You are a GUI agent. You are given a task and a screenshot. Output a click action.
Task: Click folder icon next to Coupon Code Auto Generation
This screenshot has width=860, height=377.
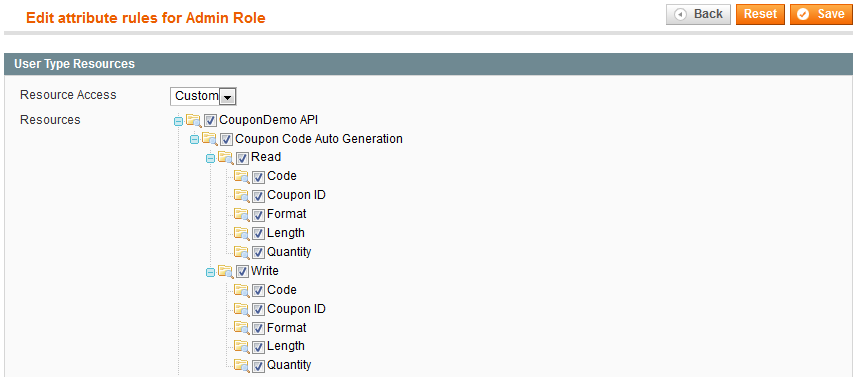click(x=210, y=139)
